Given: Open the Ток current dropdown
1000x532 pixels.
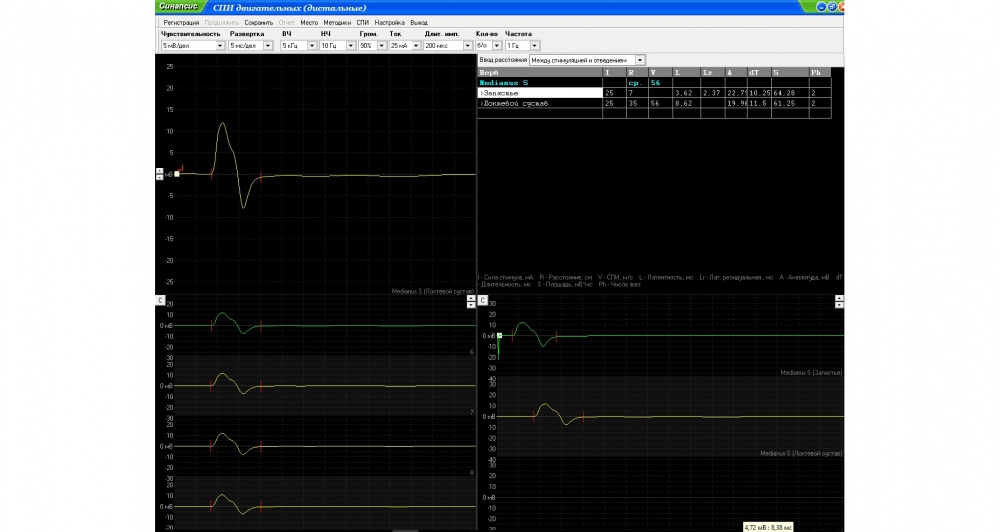Looking at the screenshot, I should click(x=414, y=46).
